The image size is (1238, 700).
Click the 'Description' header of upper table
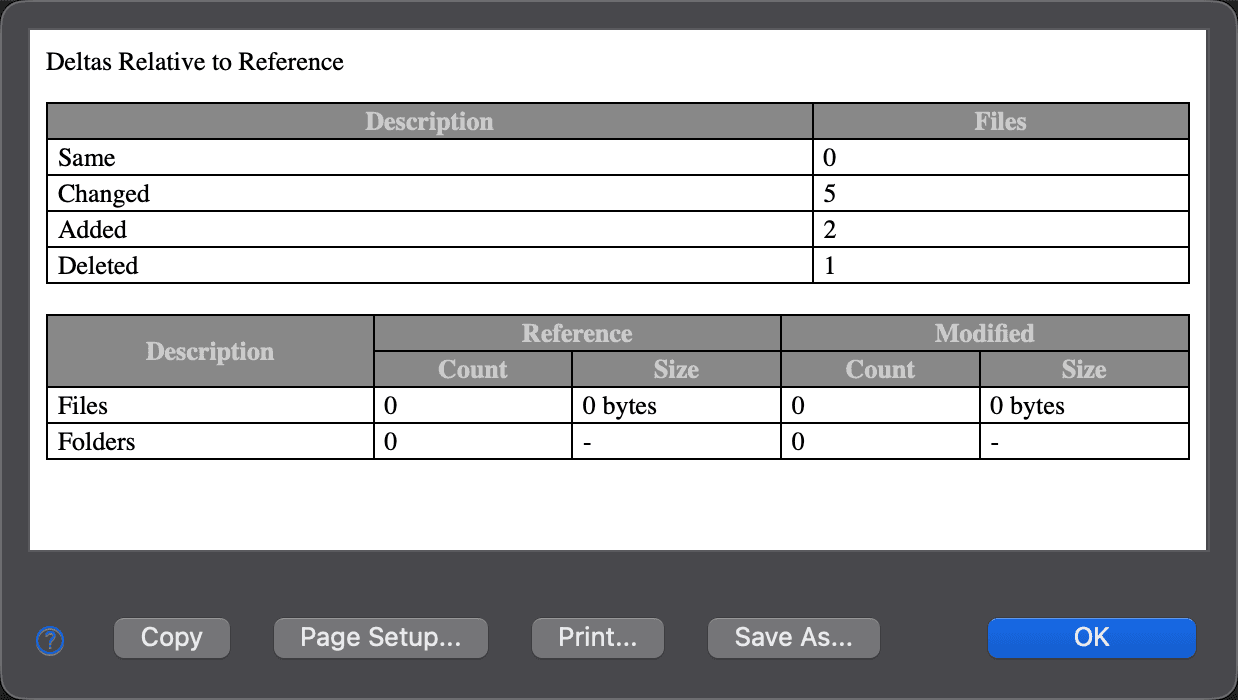coord(430,122)
